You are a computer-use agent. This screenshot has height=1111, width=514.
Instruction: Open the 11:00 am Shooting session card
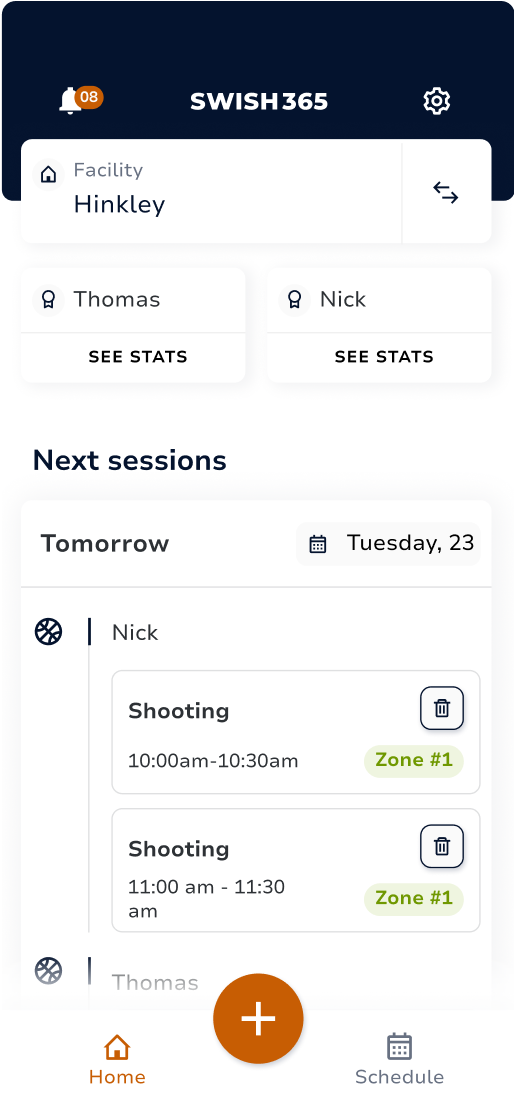point(296,870)
